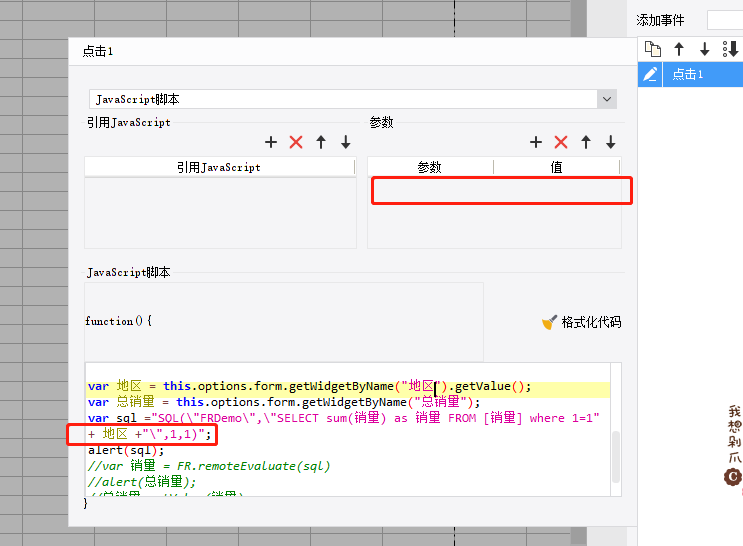Click the 点击1 dialog title

98,51
